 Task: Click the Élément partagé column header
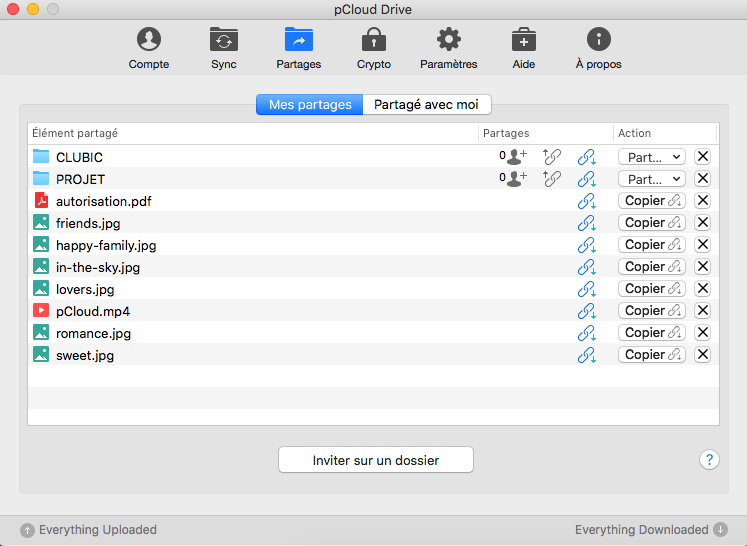(x=253, y=133)
